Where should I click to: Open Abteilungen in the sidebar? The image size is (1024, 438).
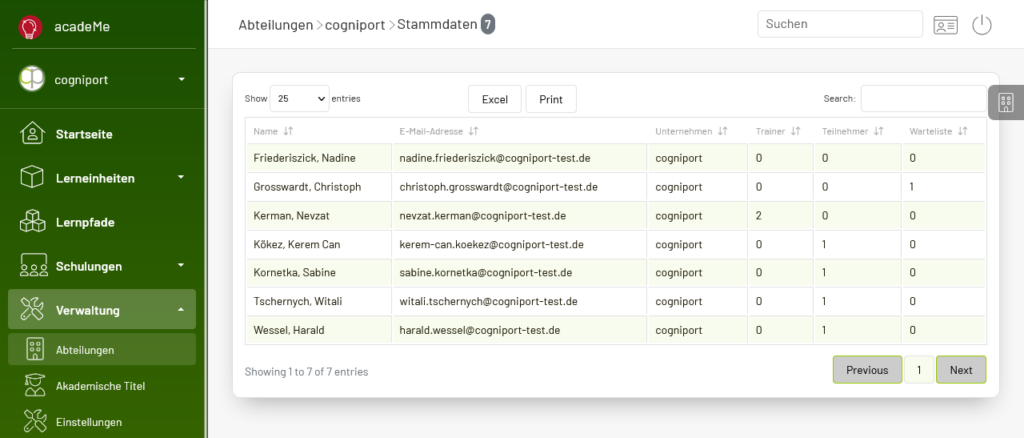tap(102, 349)
